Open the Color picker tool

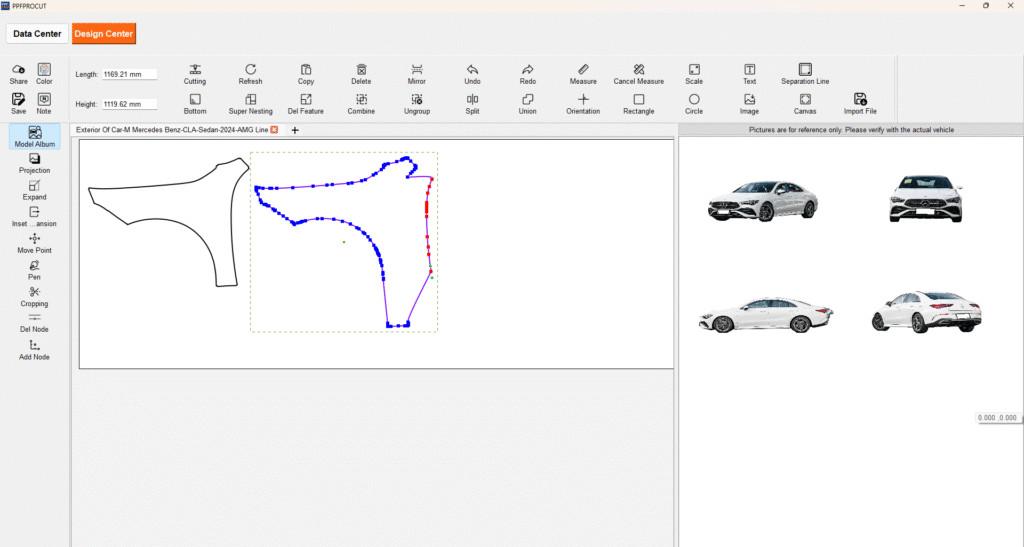click(44, 69)
